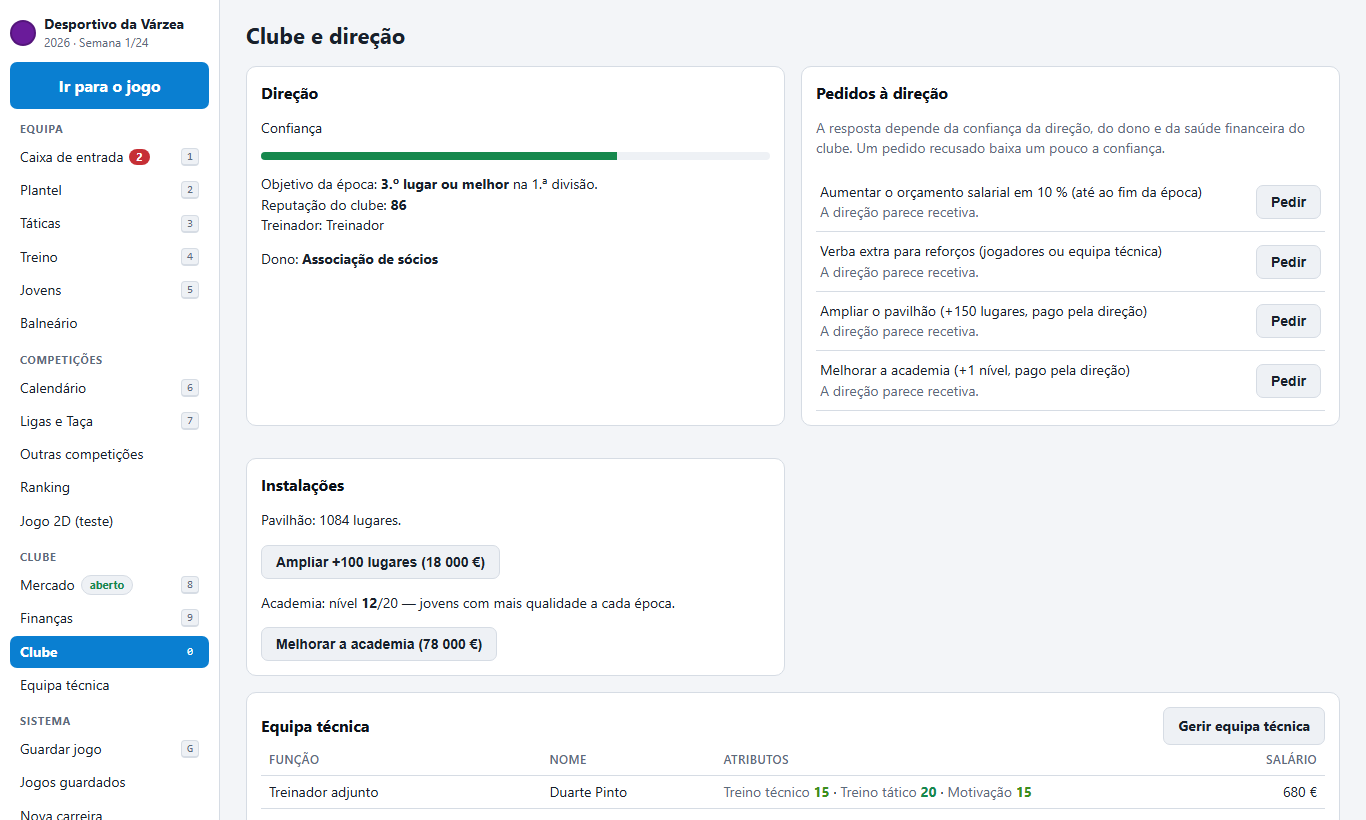Open Jogos guardados
1366x820 pixels.
click(x=109, y=782)
